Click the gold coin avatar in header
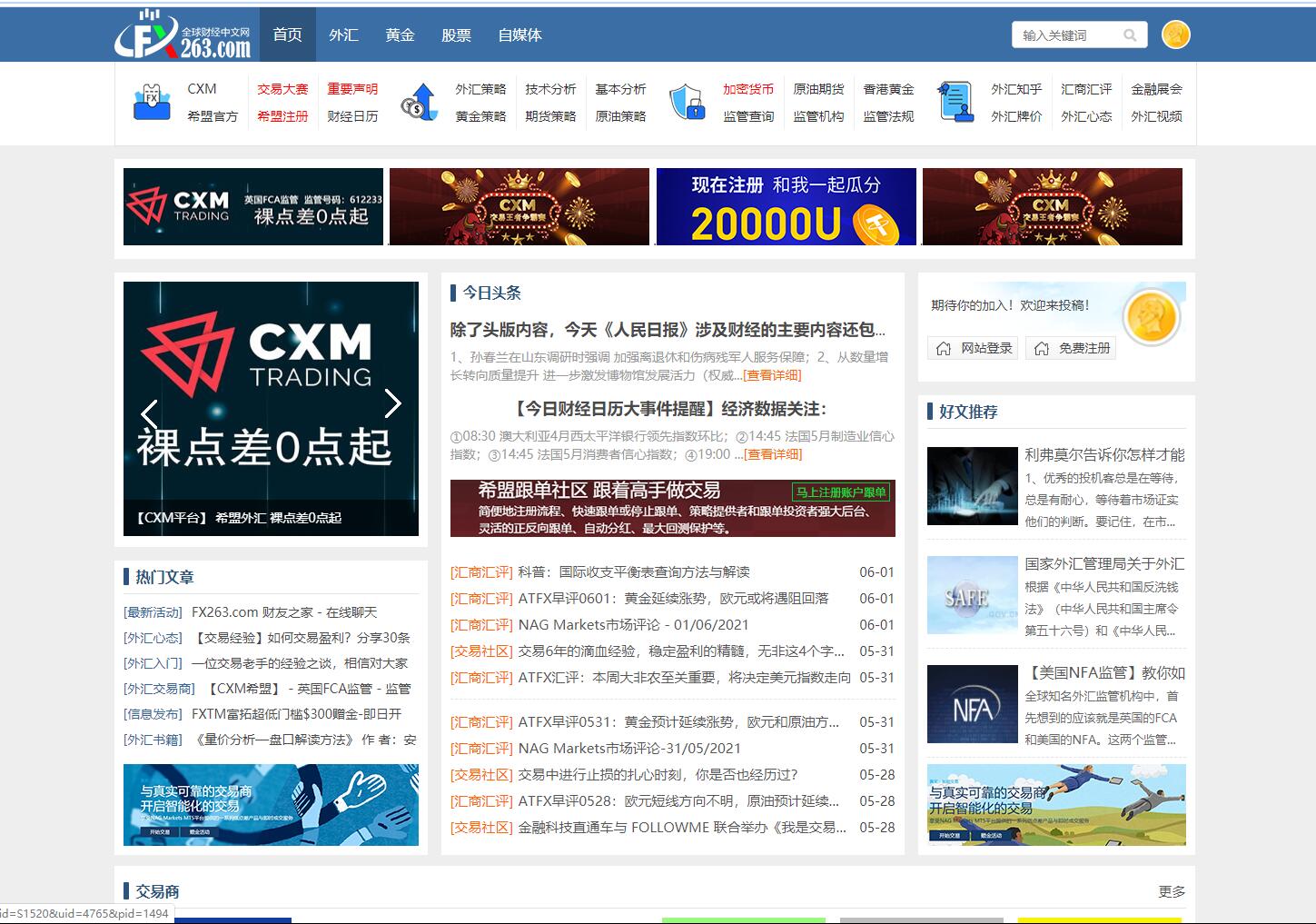Viewport: 1316px width, 924px height. 1175,35
